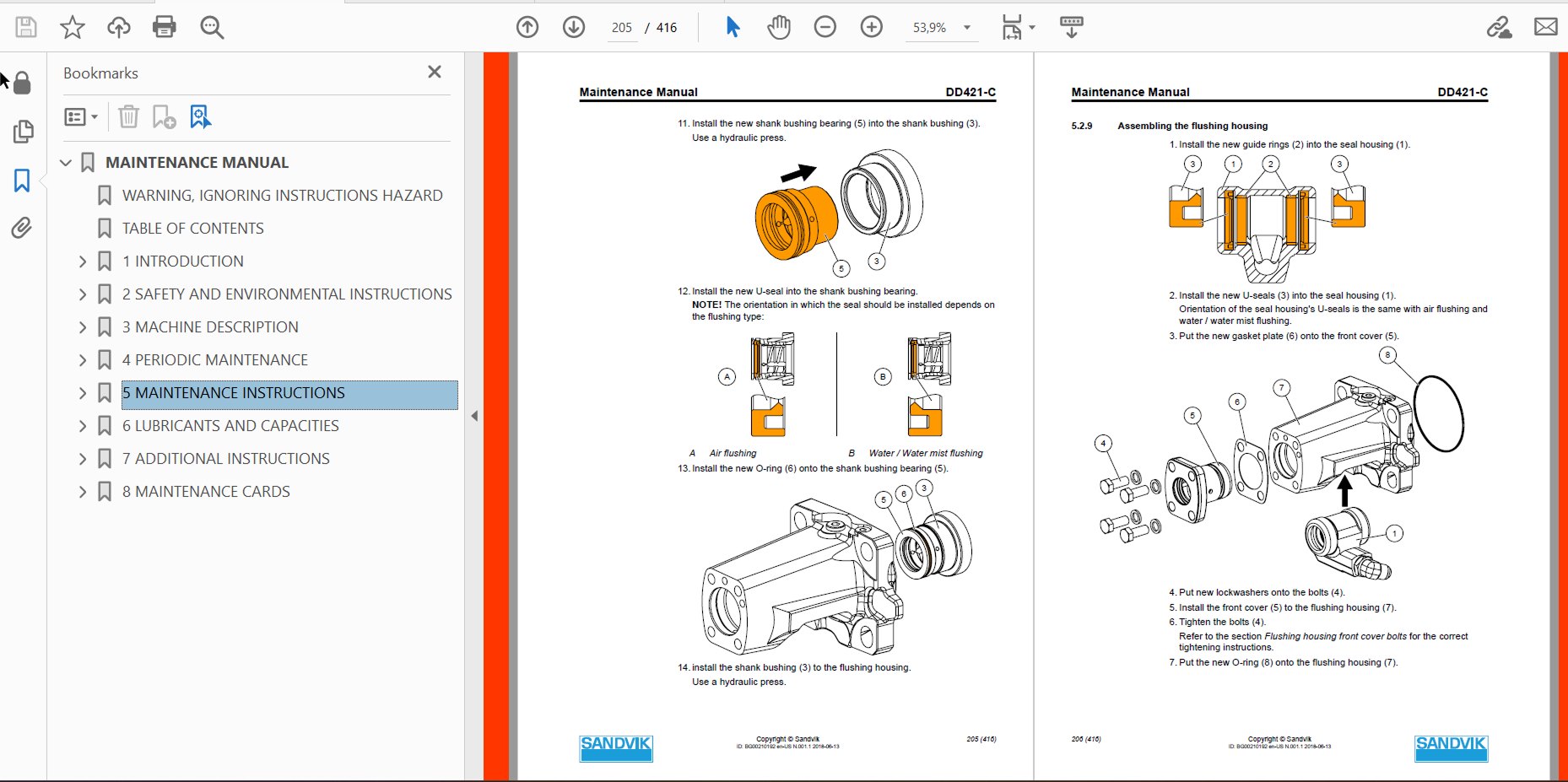This screenshot has height=782, width=1568.
Task: Add the document to starred favorites
Action: [x=73, y=27]
